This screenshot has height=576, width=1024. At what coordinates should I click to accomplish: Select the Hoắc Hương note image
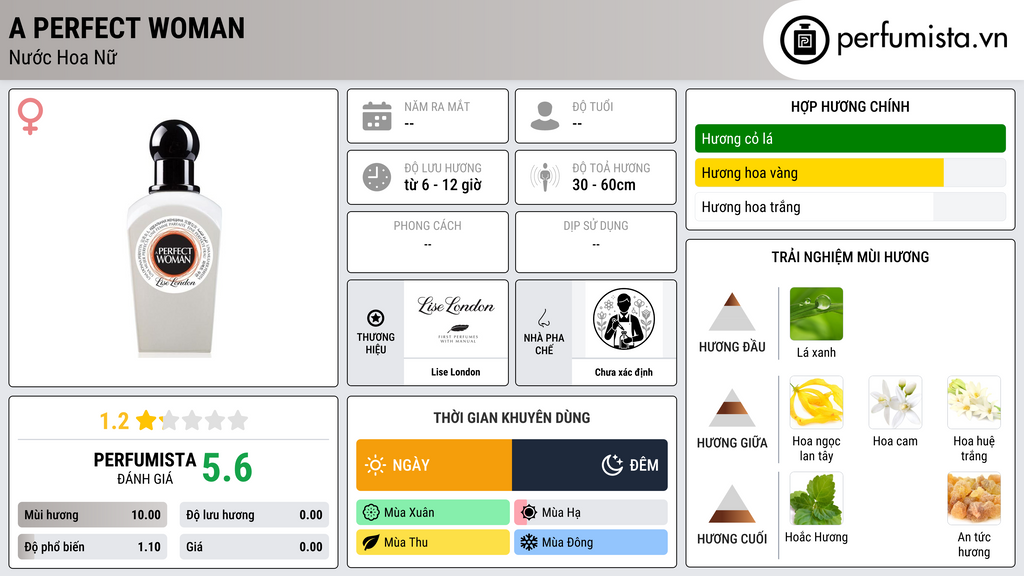[x=816, y=498]
